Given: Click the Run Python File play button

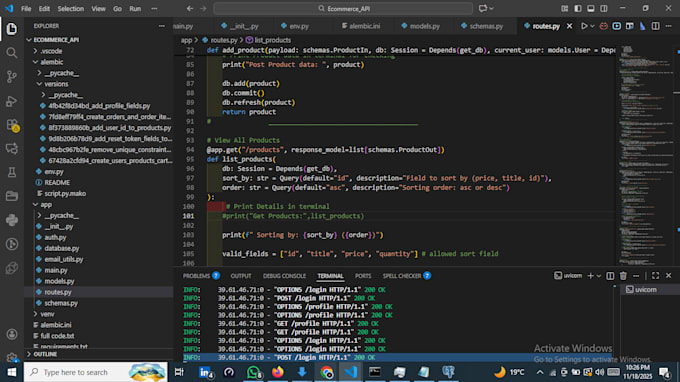Looking at the screenshot, I should pyautogui.click(x=584, y=26).
